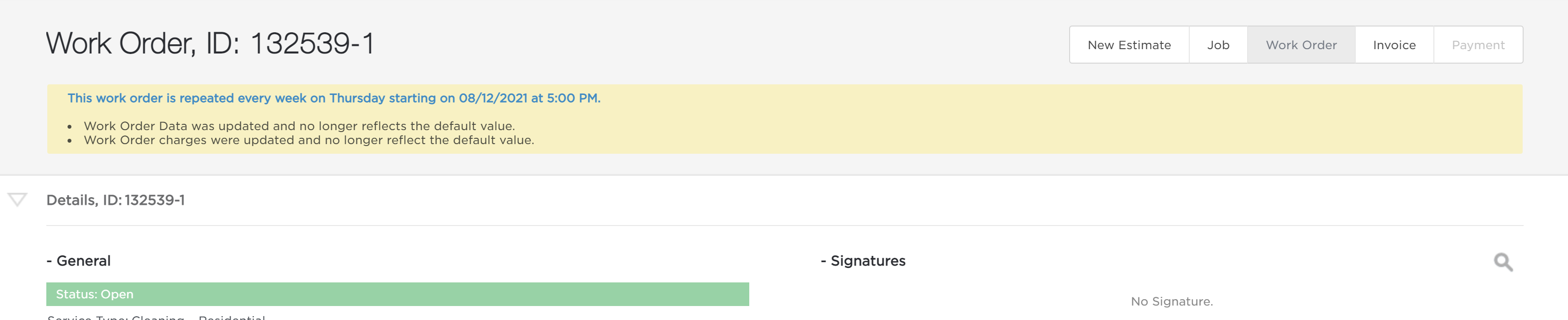Collapse the General section header

tap(79, 261)
